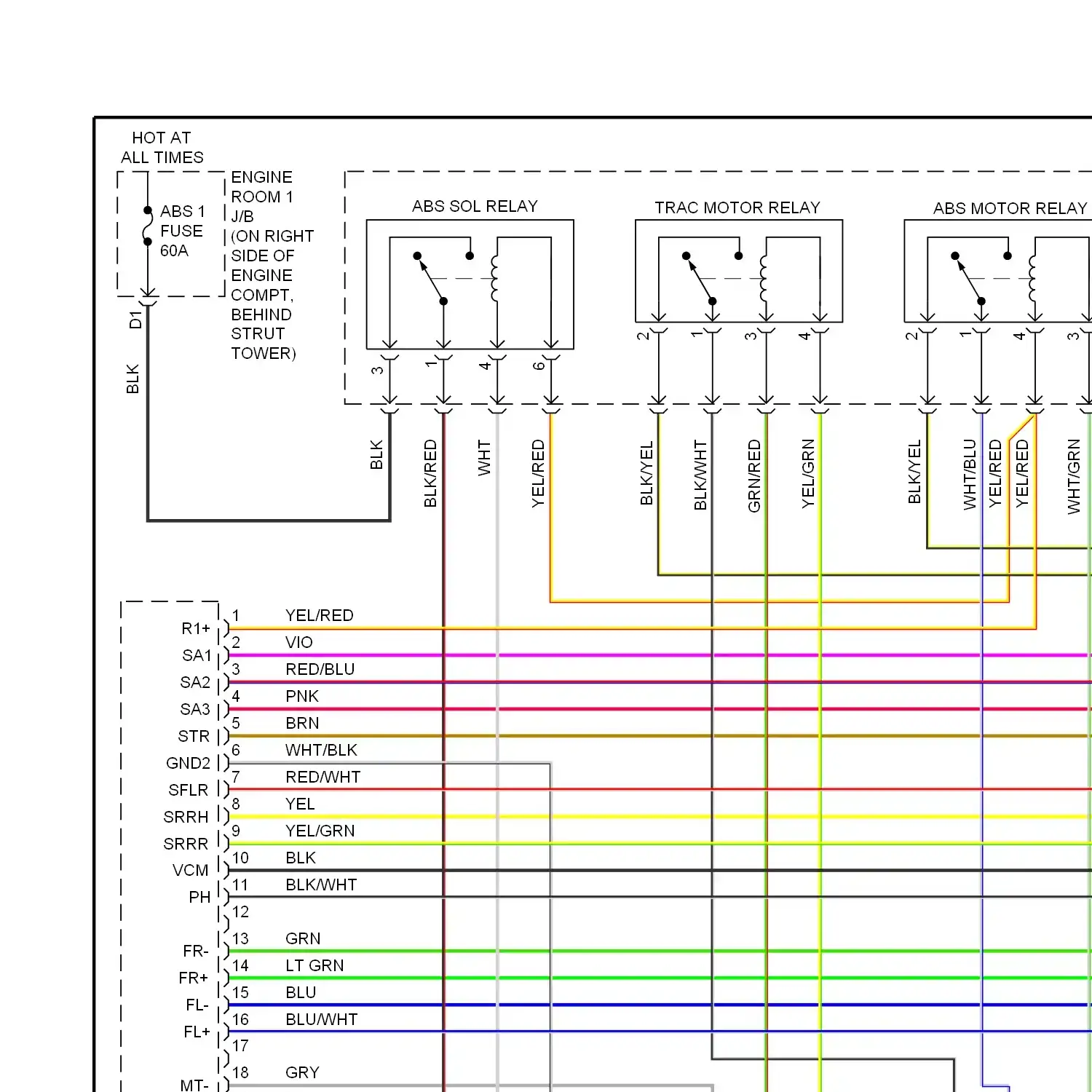Click the pin 10 BLK wire label

(x=301, y=858)
